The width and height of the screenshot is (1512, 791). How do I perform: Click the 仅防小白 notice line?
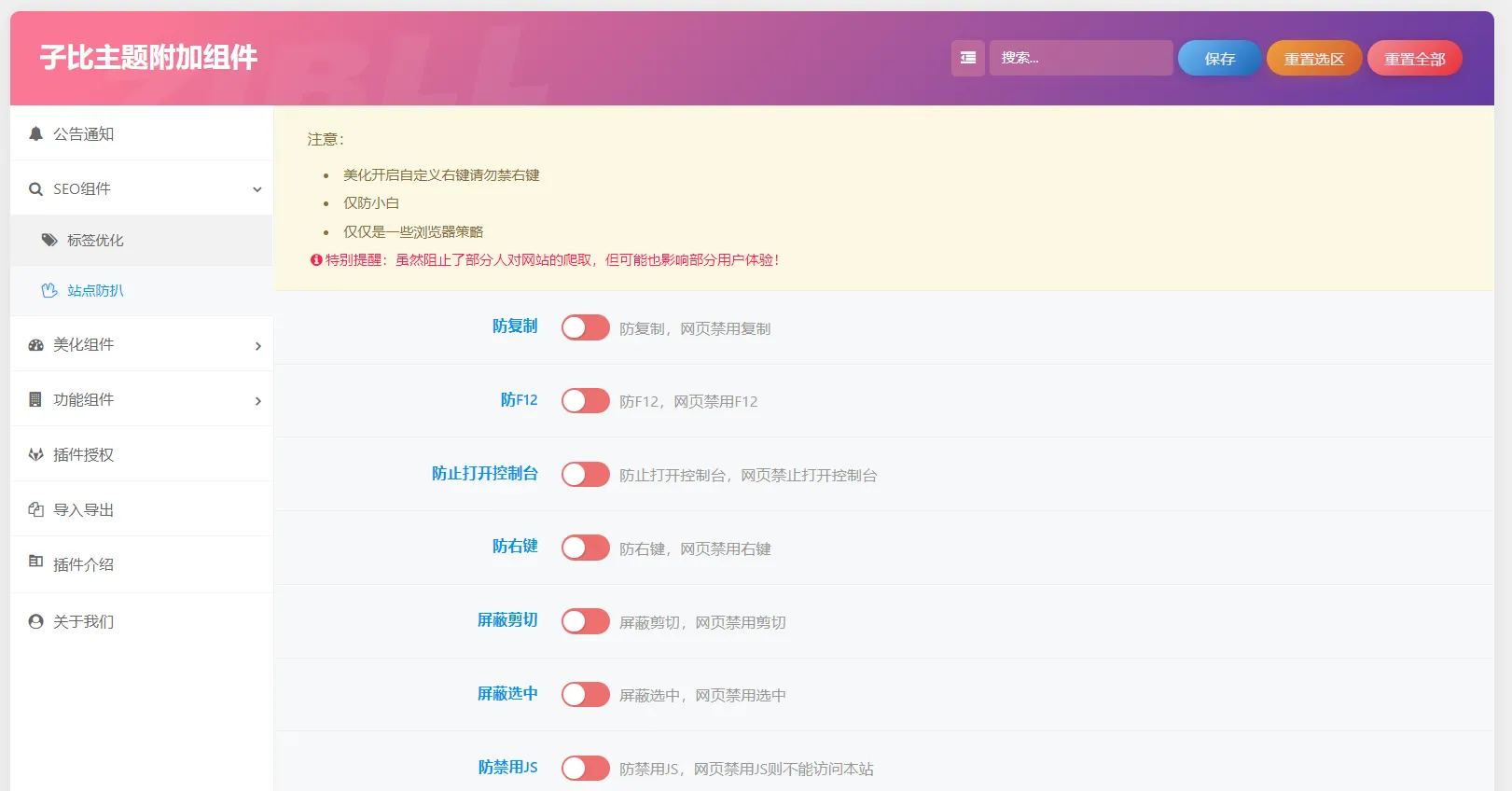click(371, 202)
